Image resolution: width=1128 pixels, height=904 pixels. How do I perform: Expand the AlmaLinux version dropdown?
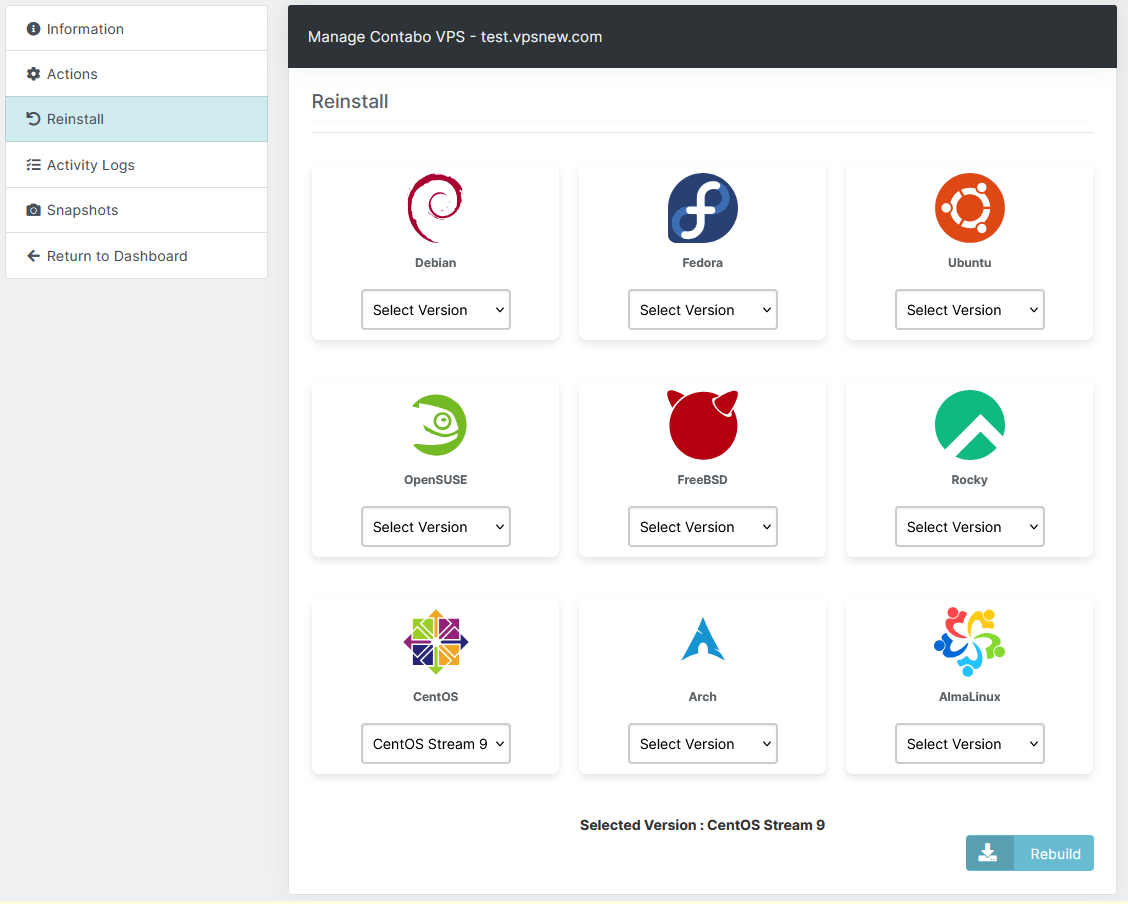click(x=969, y=744)
